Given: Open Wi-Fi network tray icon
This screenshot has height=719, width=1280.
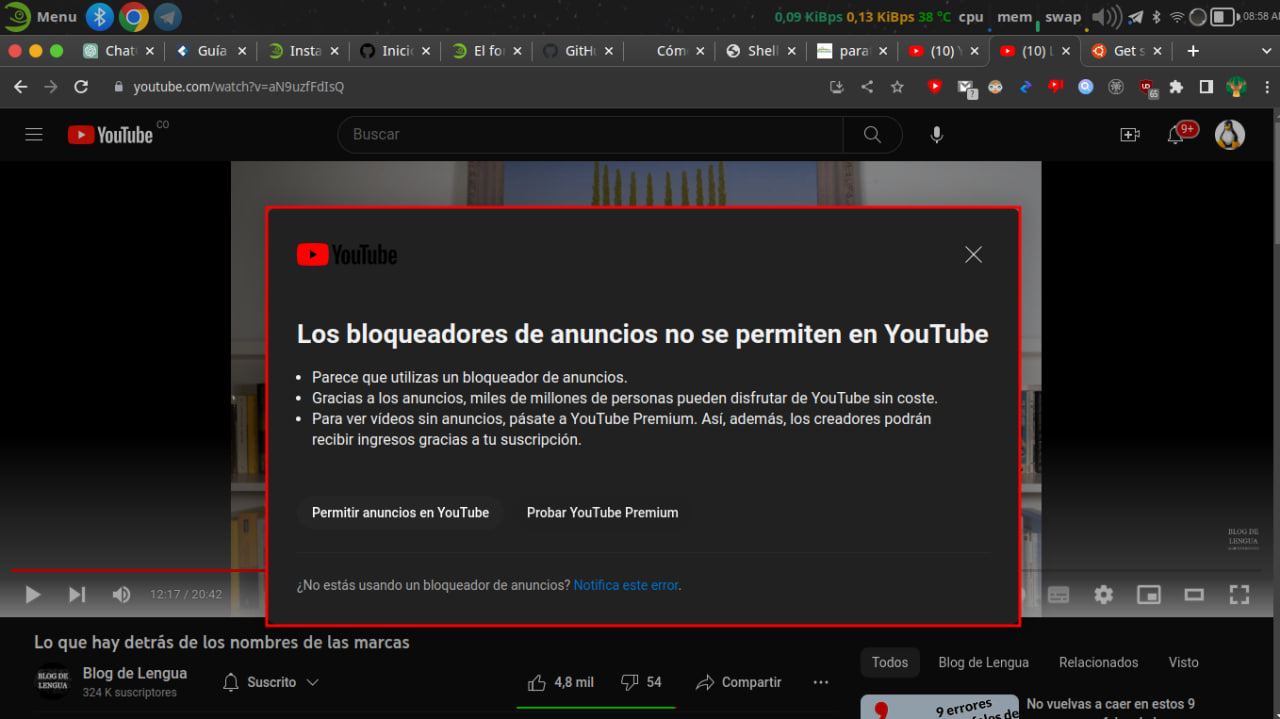Looking at the screenshot, I should click(x=1177, y=17).
